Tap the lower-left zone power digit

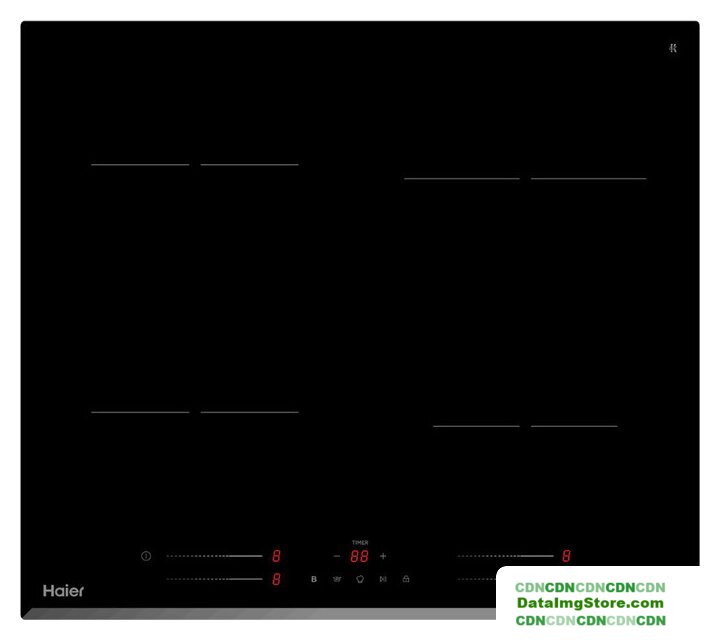click(276, 579)
